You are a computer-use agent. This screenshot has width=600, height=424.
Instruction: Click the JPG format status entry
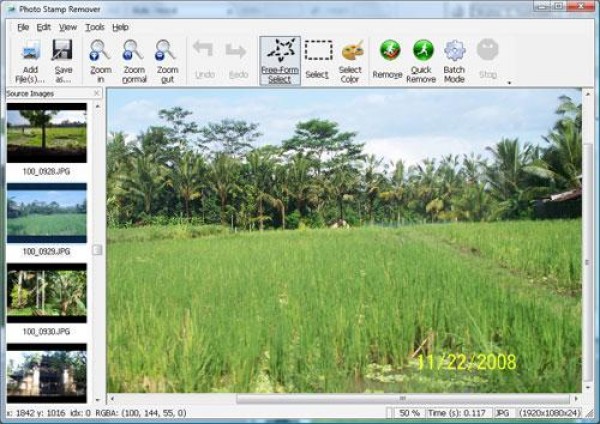pos(502,413)
